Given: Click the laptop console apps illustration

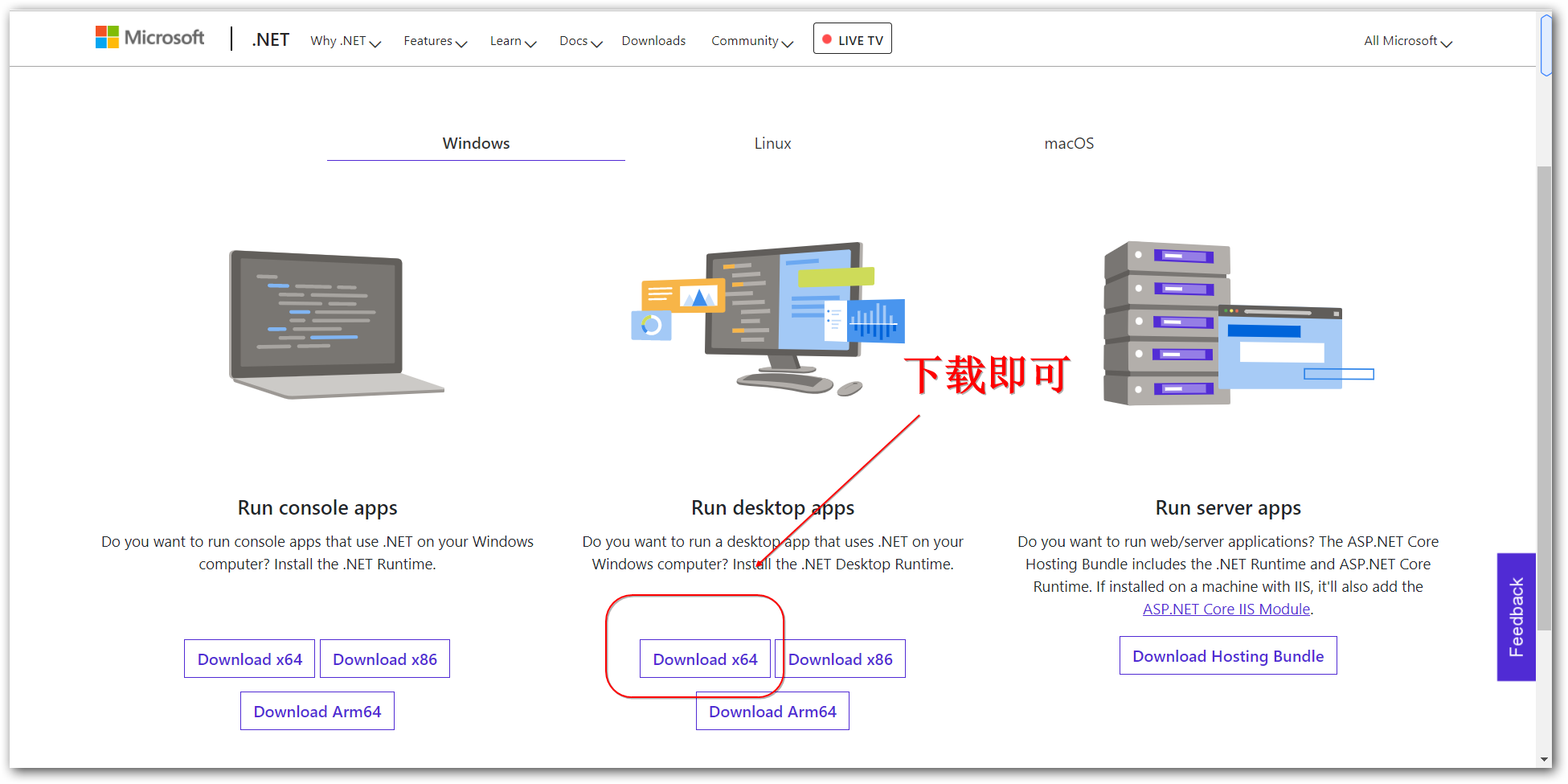Looking at the screenshot, I should pyautogui.click(x=336, y=324).
